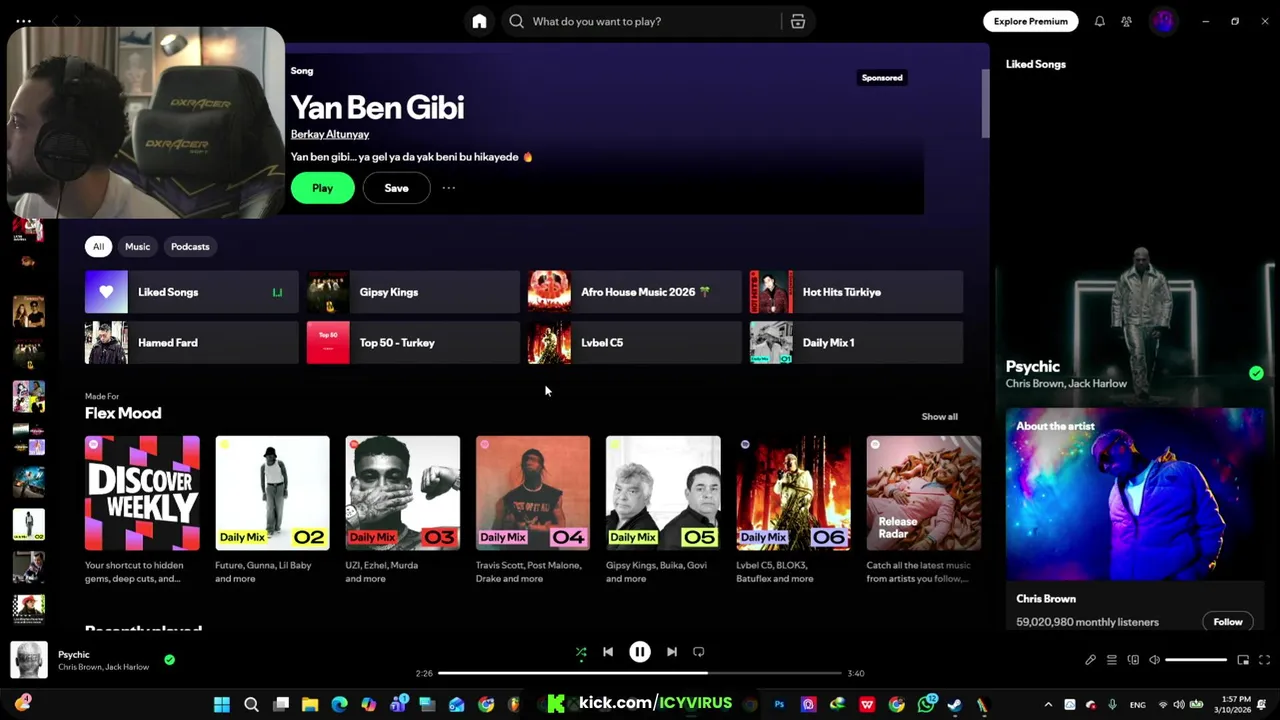Click the magnifier icon in the search bar

(x=516, y=21)
